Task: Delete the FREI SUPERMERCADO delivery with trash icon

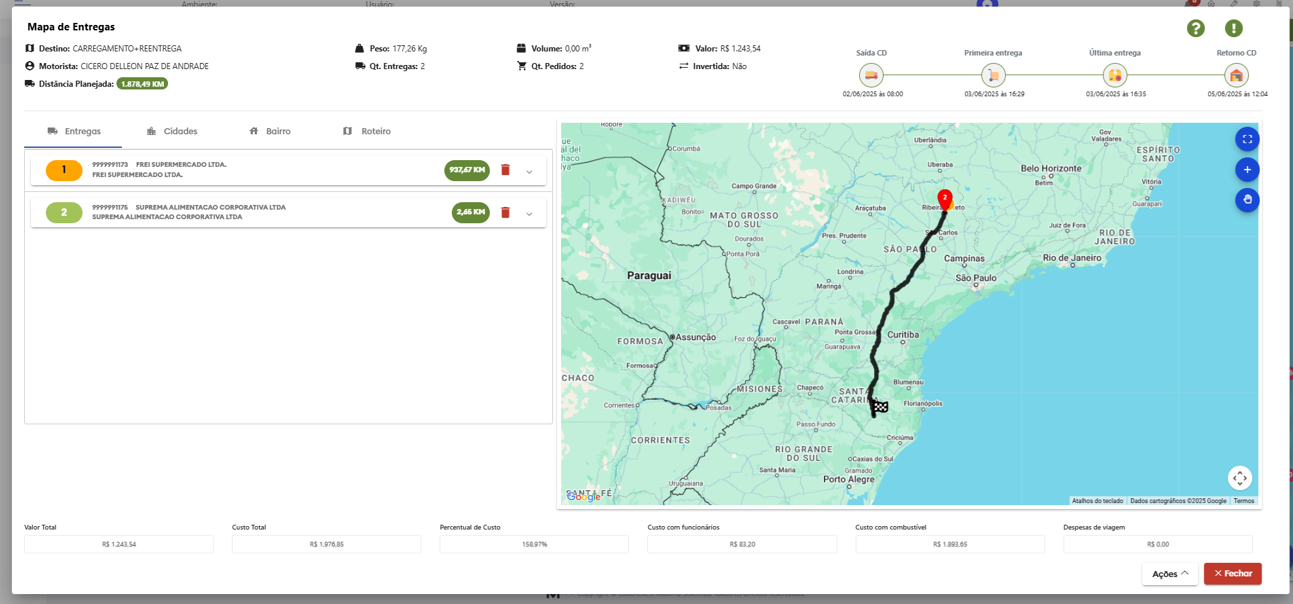Action: (x=505, y=170)
